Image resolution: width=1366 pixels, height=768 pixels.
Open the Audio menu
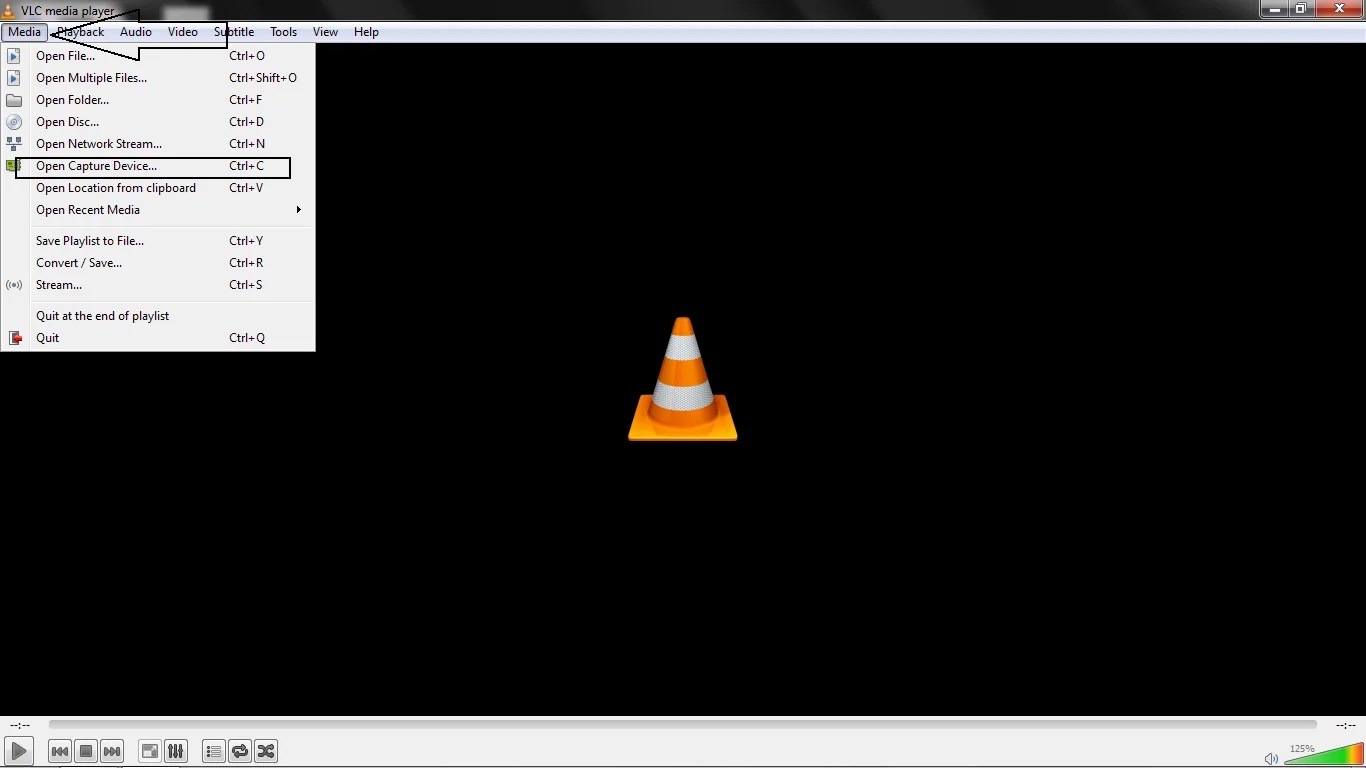[136, 32]
